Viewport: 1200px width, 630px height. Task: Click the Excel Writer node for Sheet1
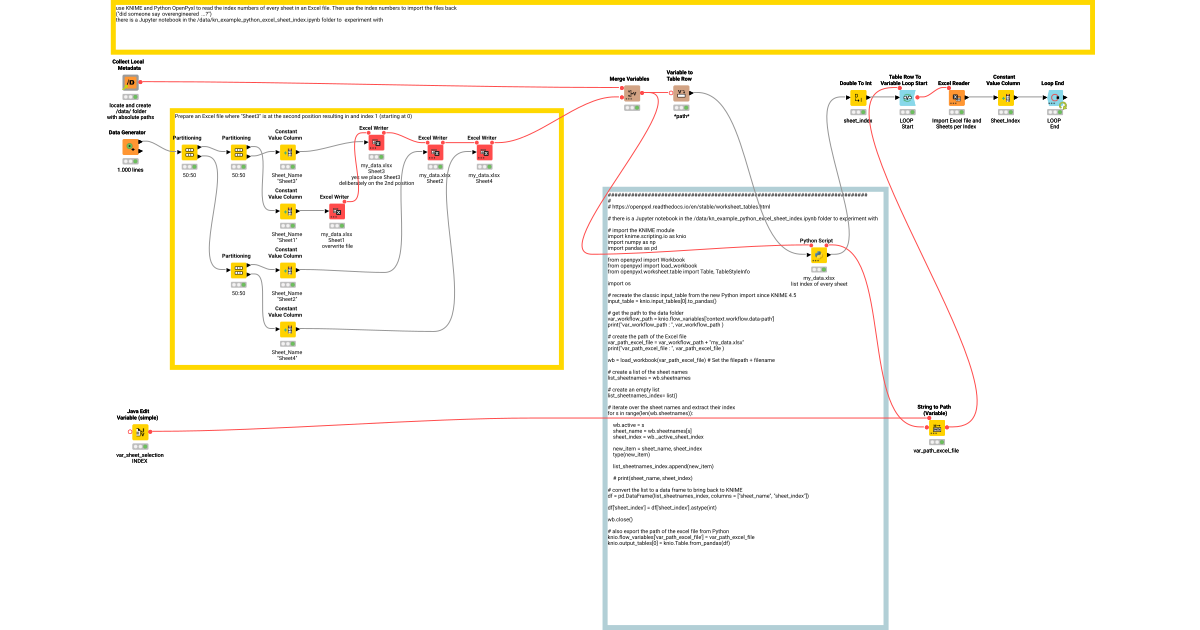(x=337, y=211)
